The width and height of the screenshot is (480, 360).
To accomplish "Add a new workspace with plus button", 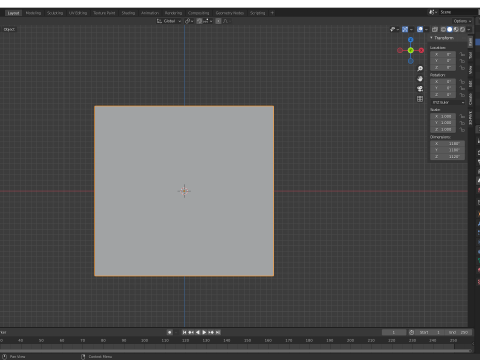I will tap(272, 13).
